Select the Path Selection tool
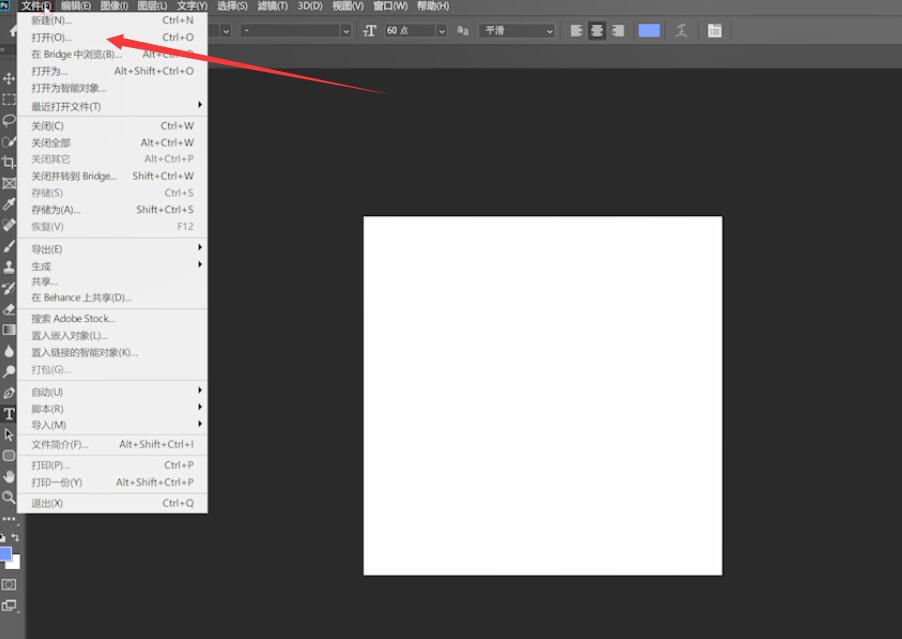 tap(9, 435)
